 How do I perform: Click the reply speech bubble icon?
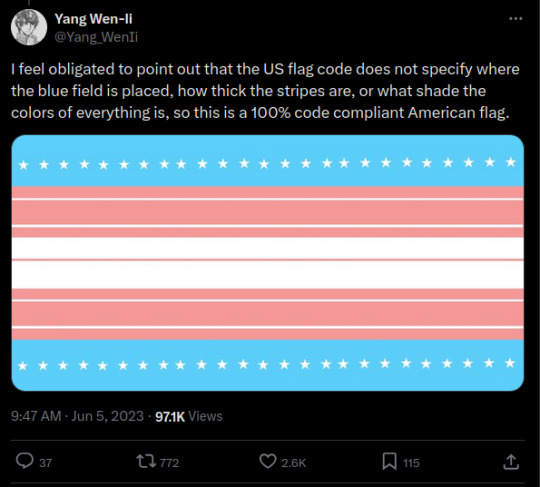[x=24, y=461]
